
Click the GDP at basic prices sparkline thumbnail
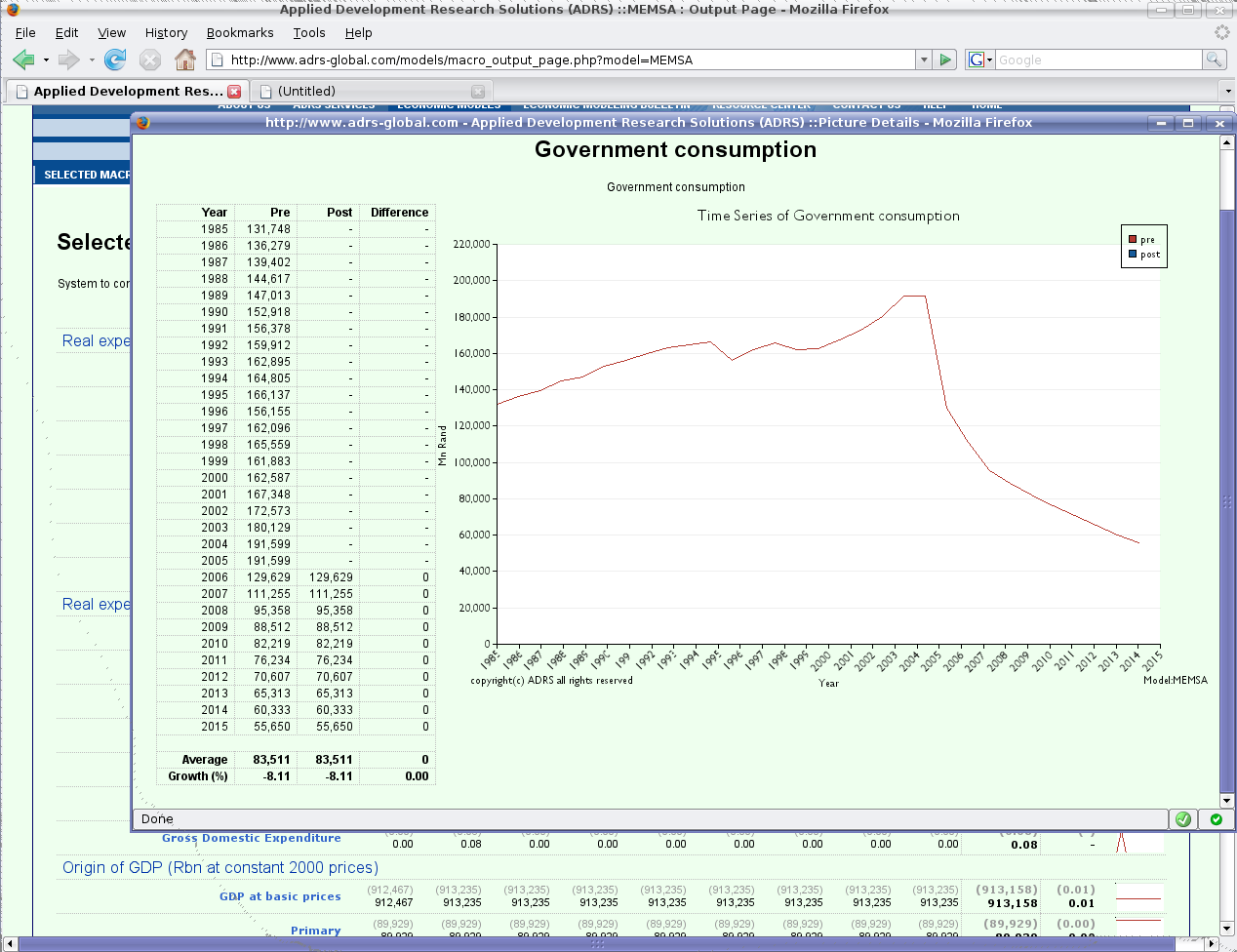click(1137, 897)
